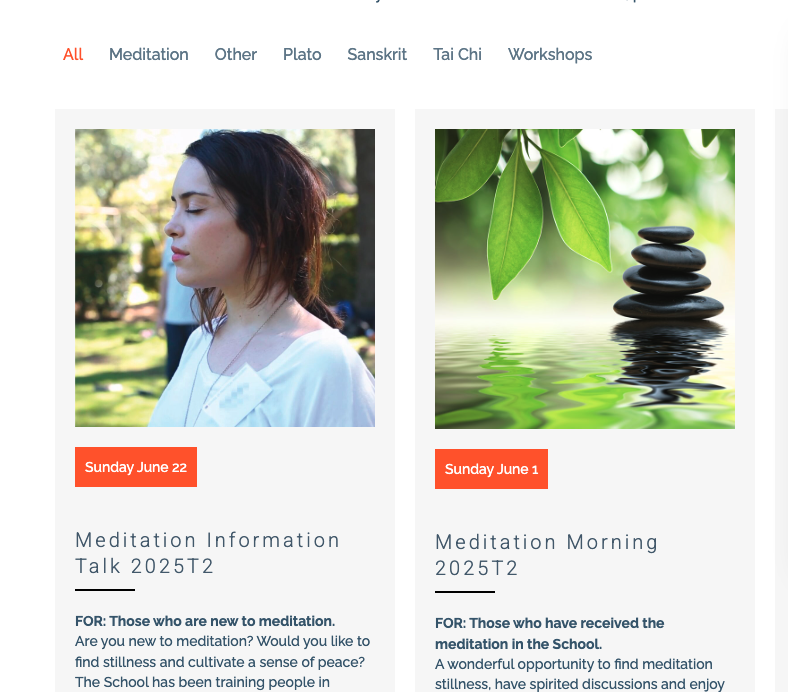Click the Sunday June 22 date badge

pos(136,467)
